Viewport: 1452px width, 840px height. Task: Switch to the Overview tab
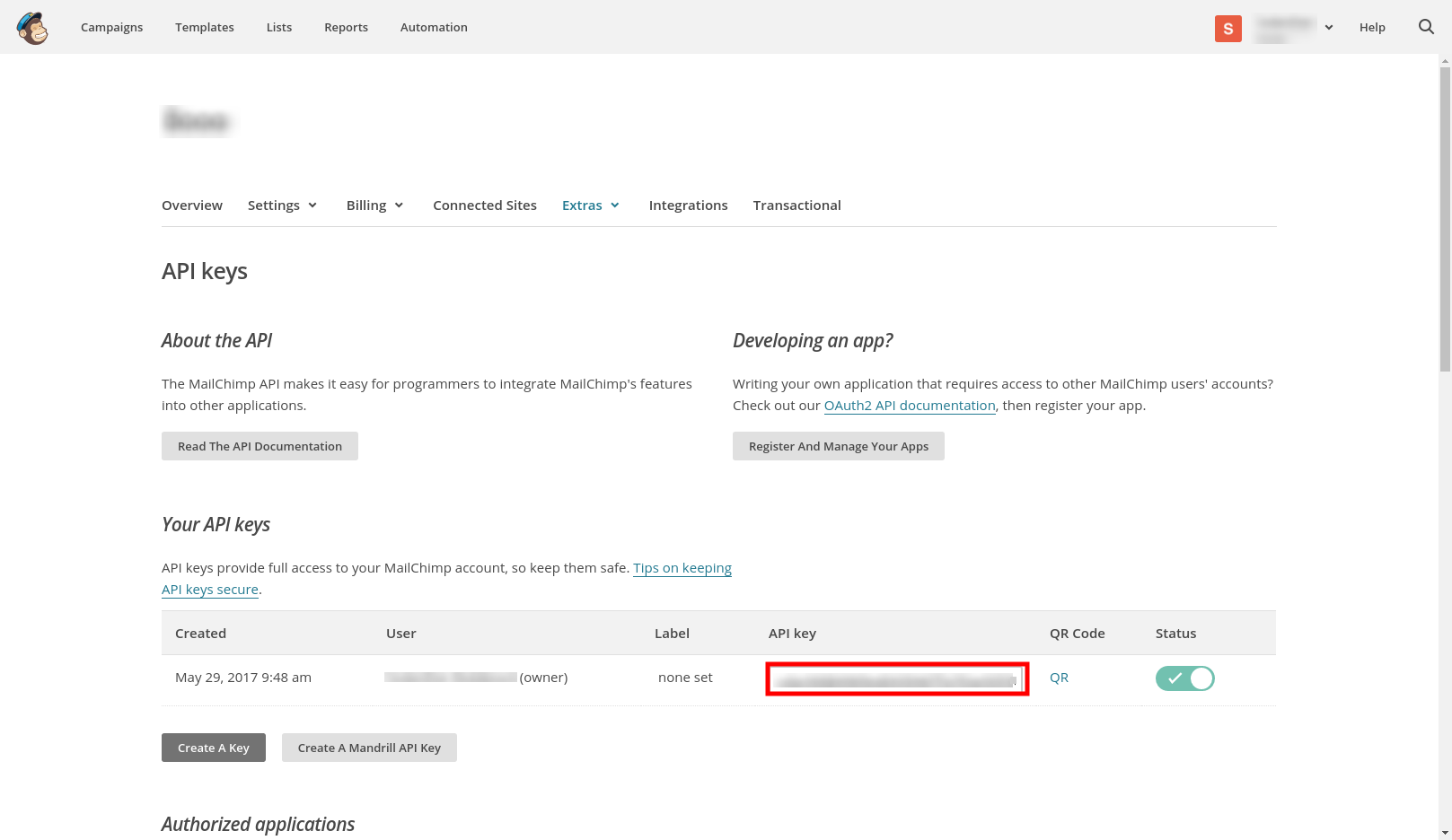pos(192,206)
